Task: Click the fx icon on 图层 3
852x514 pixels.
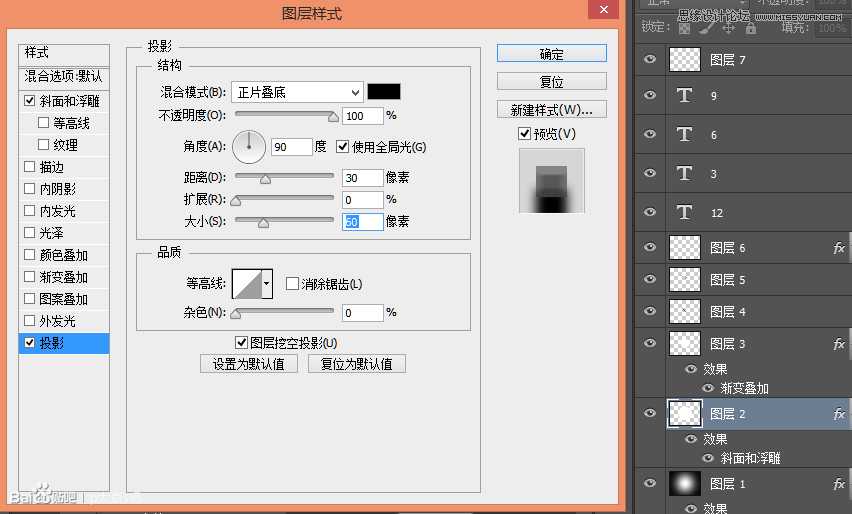Action: point(839,343)
